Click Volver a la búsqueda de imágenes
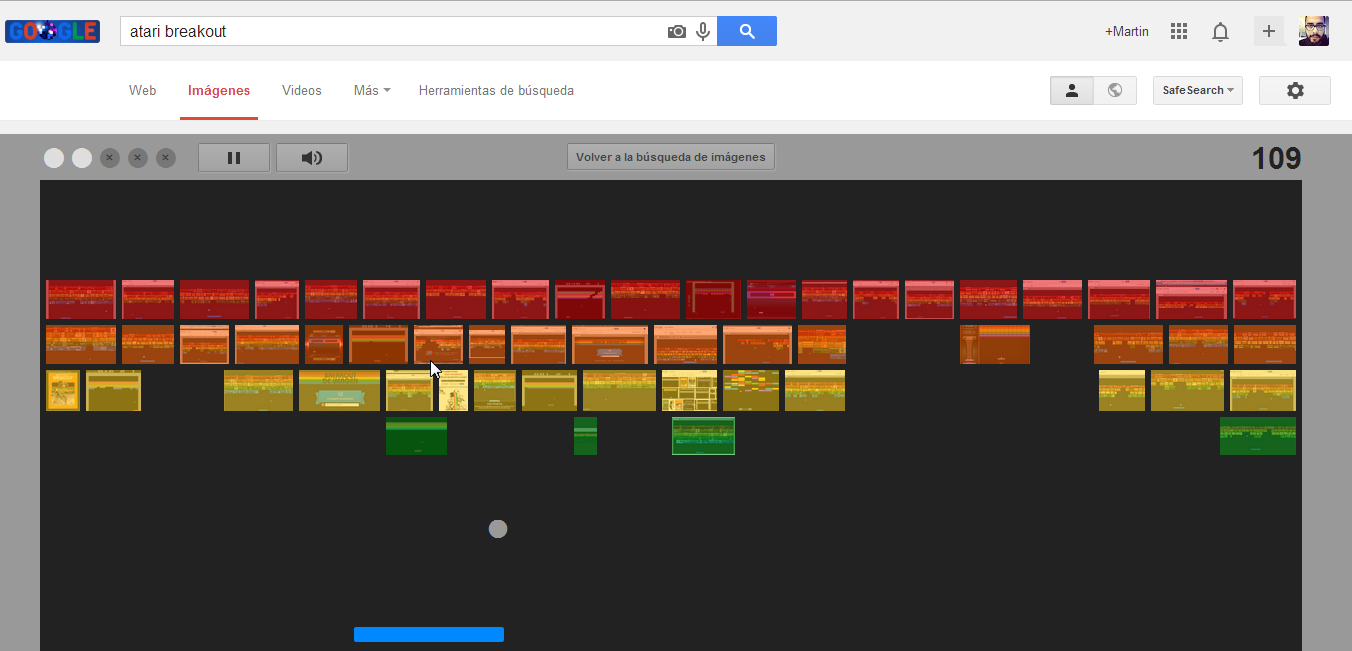 click(671, 157)
